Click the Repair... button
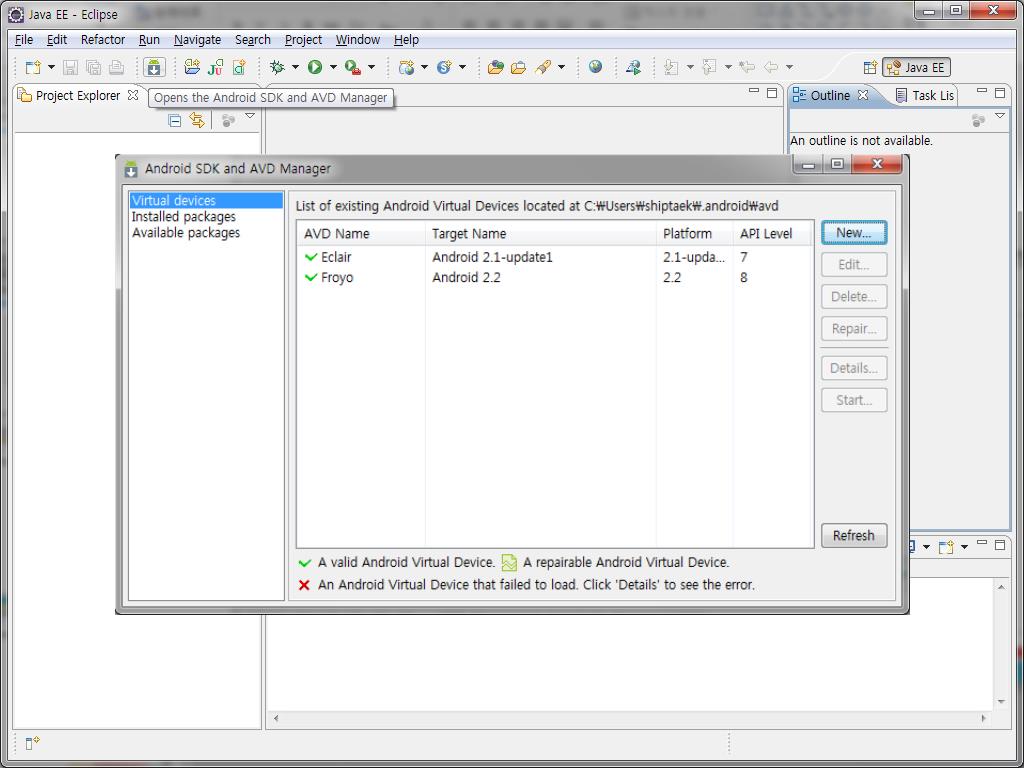 pos(854,328)
